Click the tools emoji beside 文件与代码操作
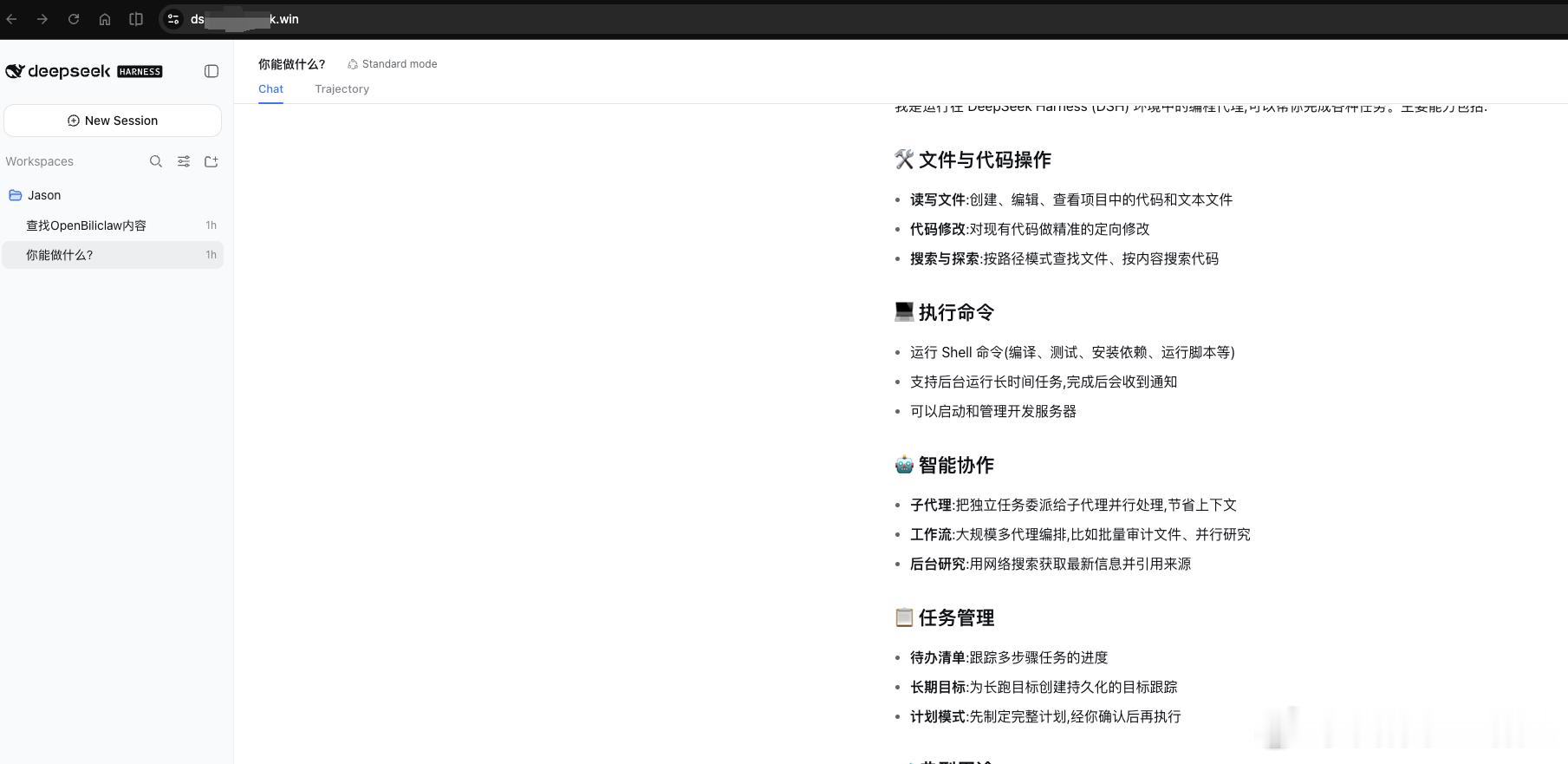This screenshot has width=1568, height=764. click(x=904, y=160)
